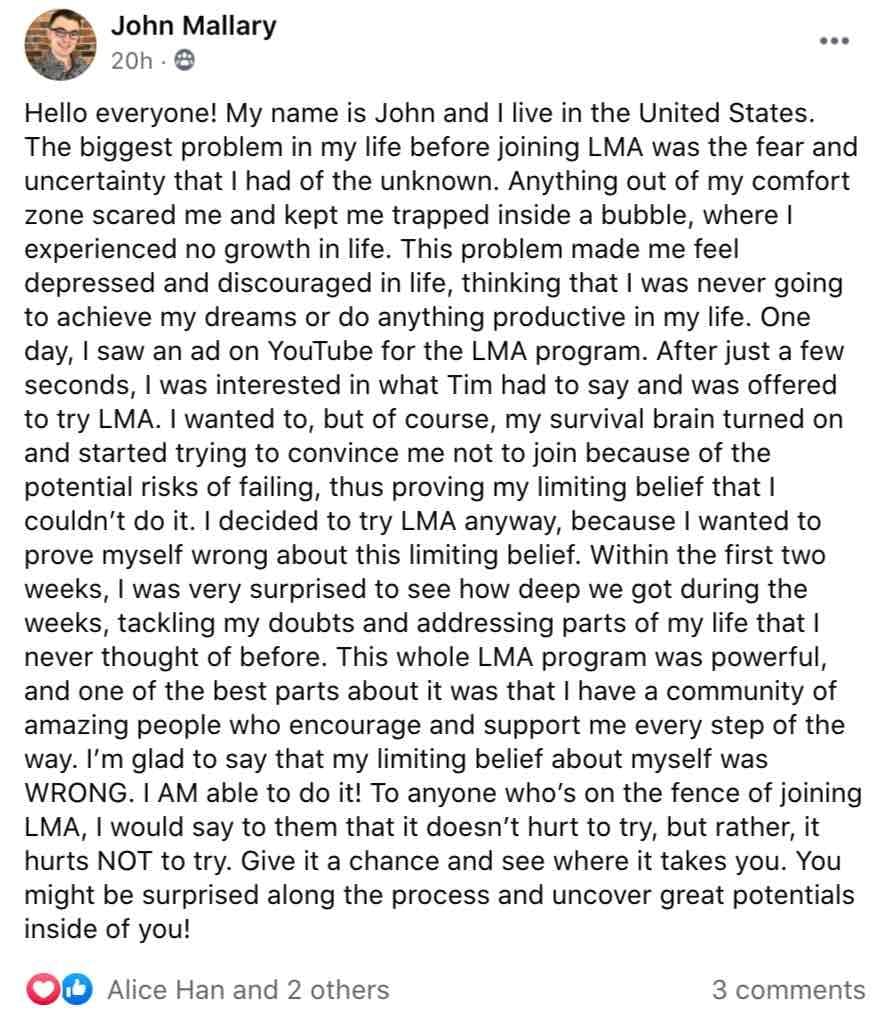The width and height of the screenshot is (886, 1027).
Task: Click the heart love reaction icon
Action: [x=43, y=989]
